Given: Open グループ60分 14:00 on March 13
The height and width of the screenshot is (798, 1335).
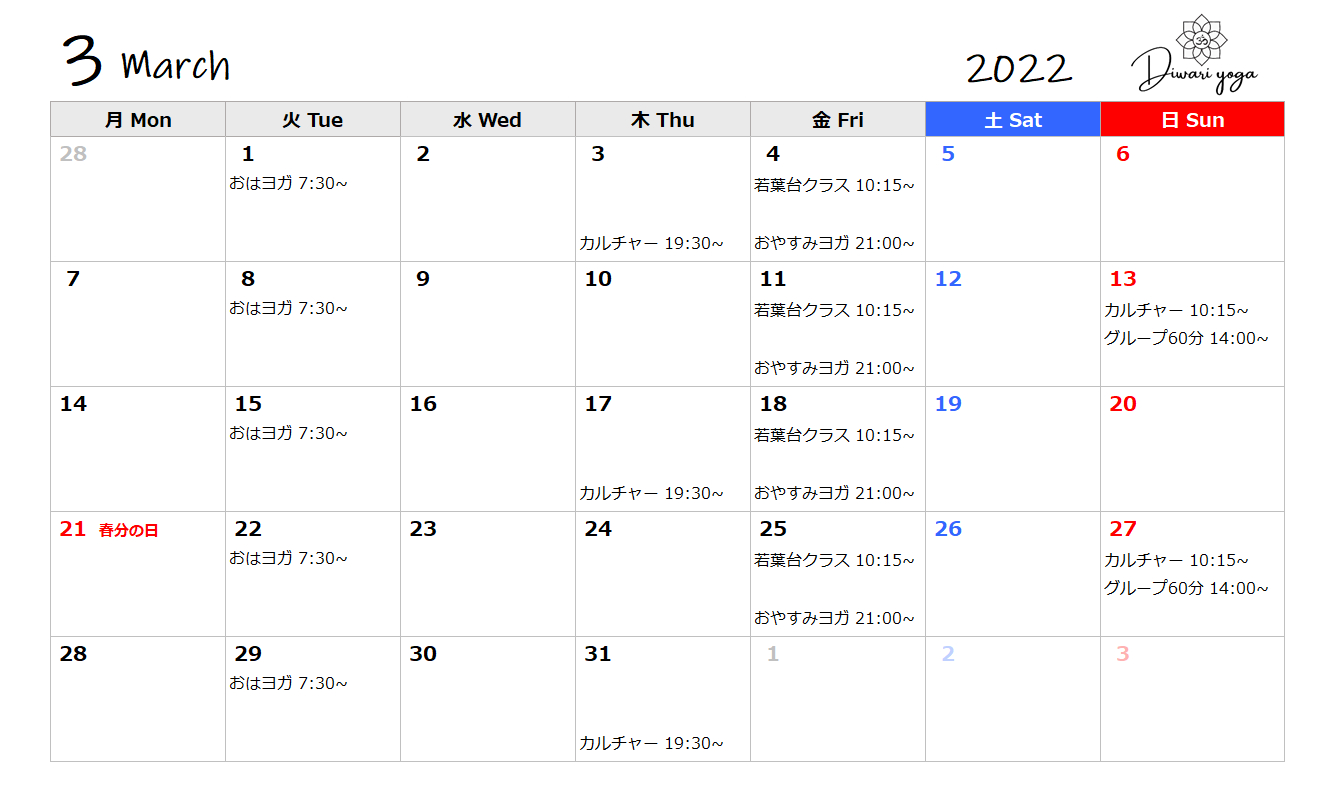Looking at the screenshot, I should pos(1186,338).
